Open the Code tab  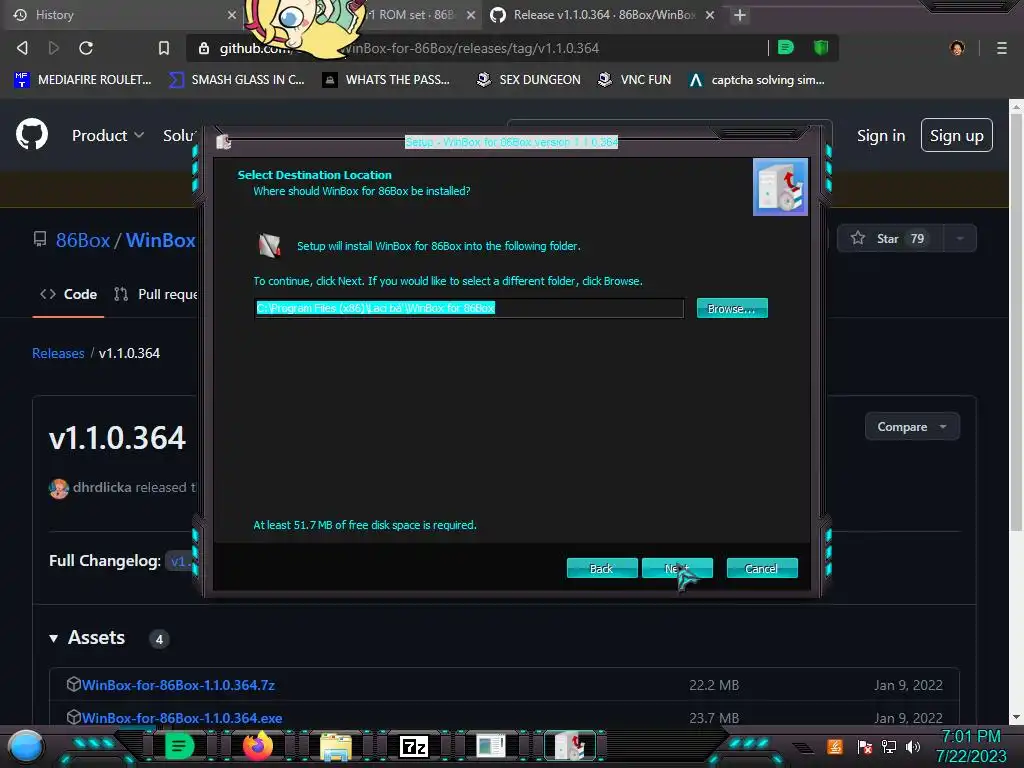tap(69, 294)
